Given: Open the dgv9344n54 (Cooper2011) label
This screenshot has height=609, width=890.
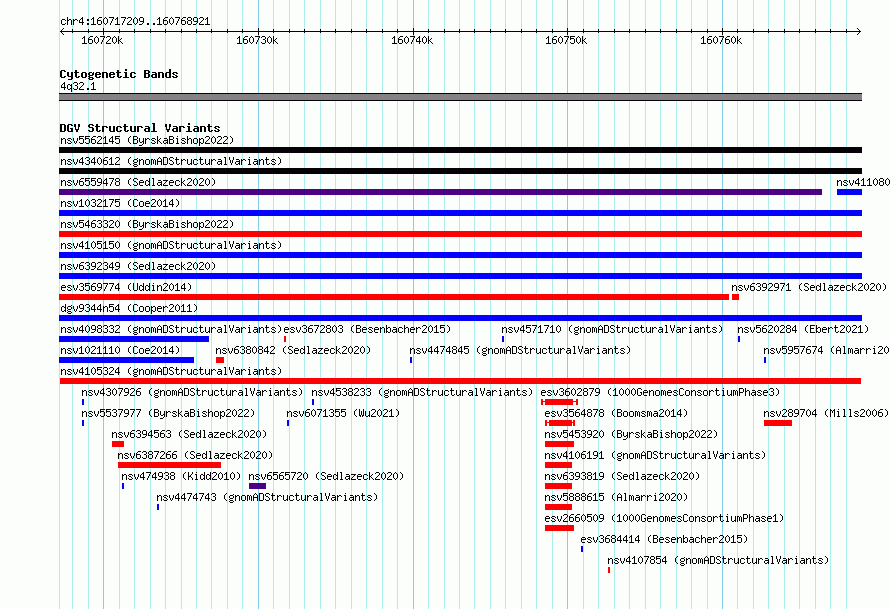Looking at the screenshot, I should click(x=129, y=308).
